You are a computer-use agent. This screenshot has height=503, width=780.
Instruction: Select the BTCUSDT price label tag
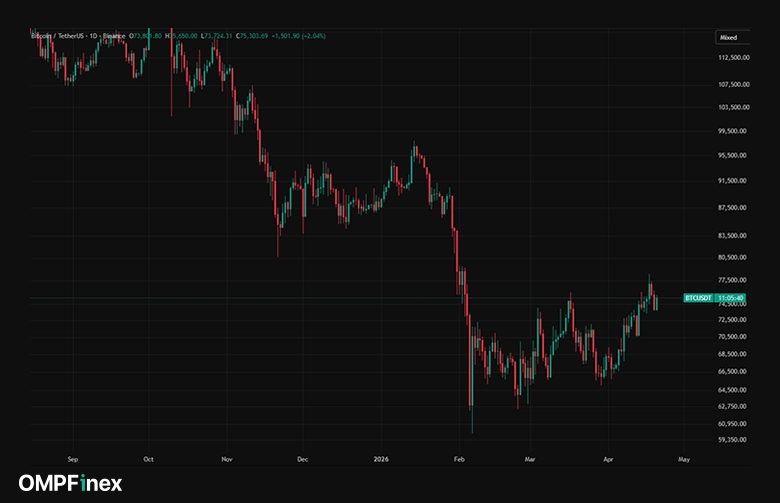696,298
